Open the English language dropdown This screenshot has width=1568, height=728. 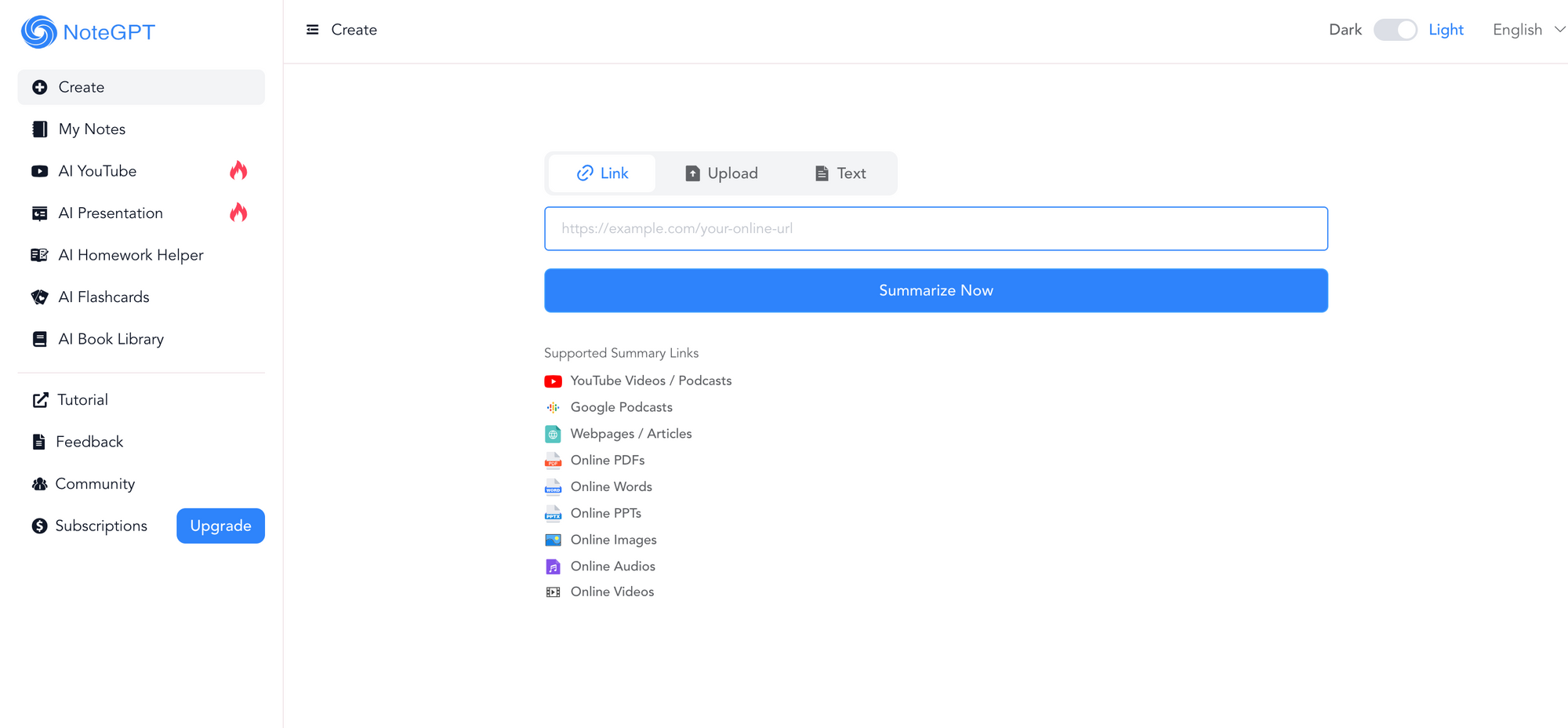click(x=1528, y=30)
